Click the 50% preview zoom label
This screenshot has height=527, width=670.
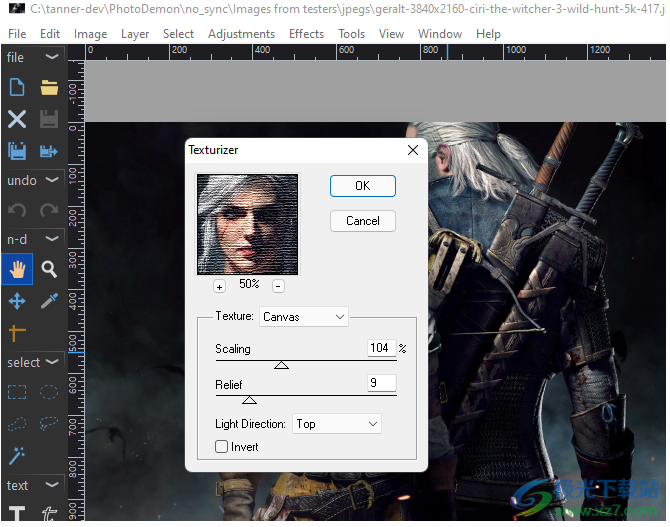249,284
